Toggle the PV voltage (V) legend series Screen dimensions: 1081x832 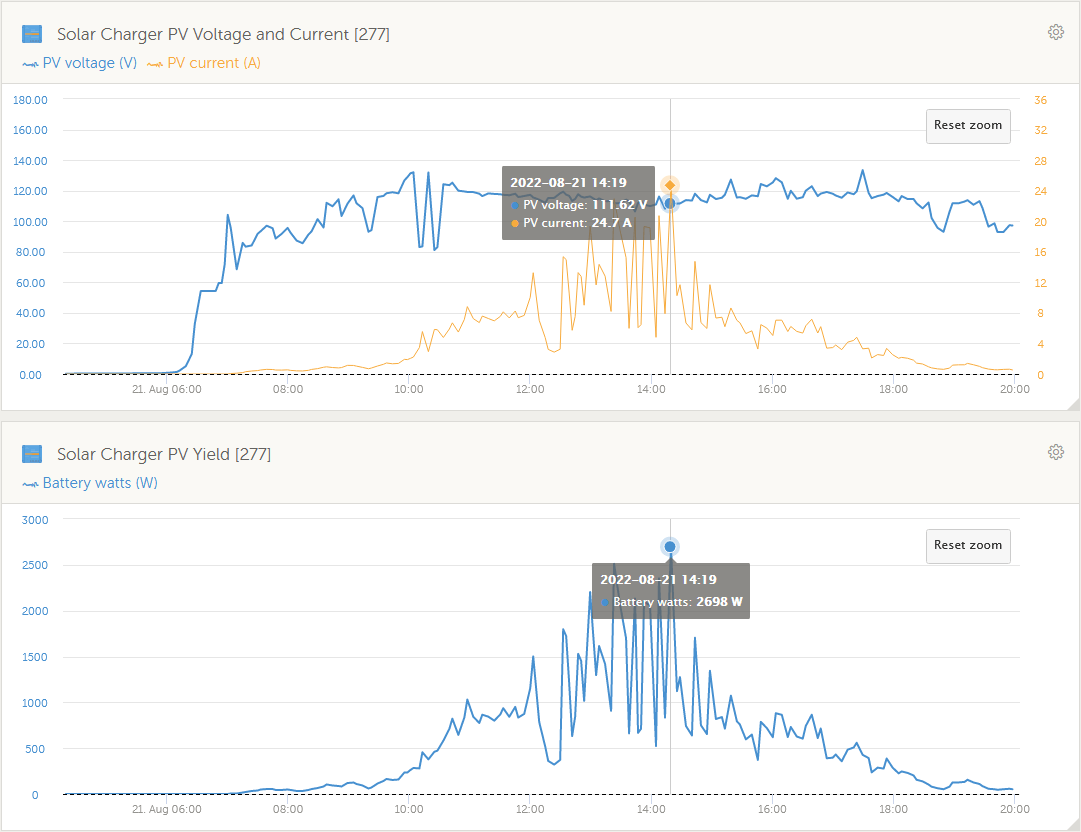(80, 63)
